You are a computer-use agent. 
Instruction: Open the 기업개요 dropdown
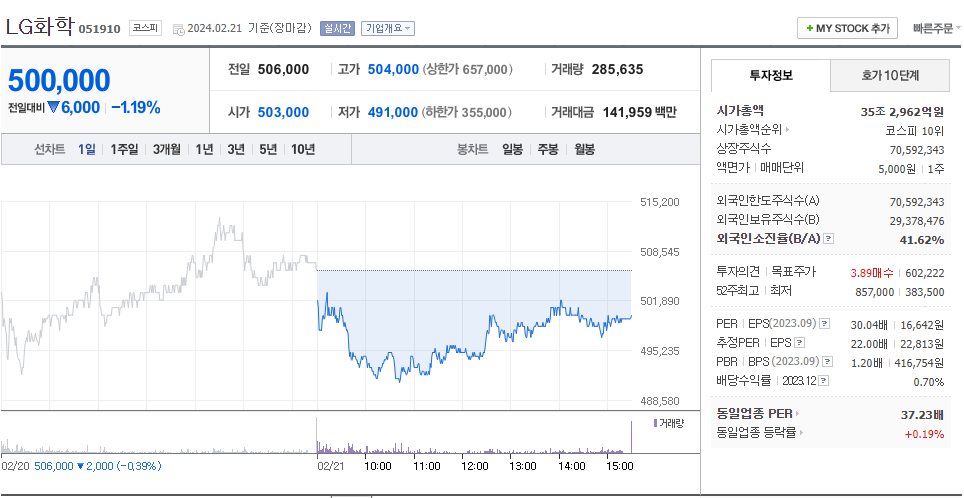pos(387,28)
